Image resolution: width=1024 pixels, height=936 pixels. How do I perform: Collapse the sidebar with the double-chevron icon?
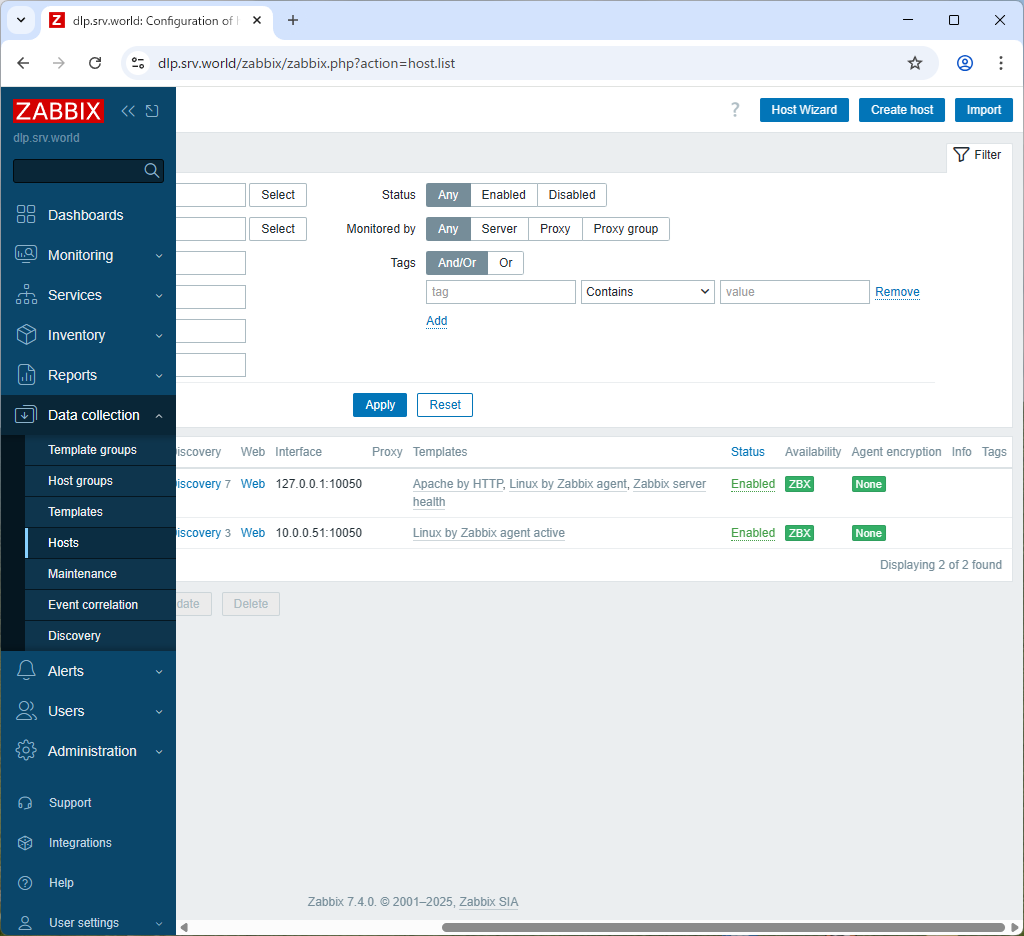tap(128, 111)
